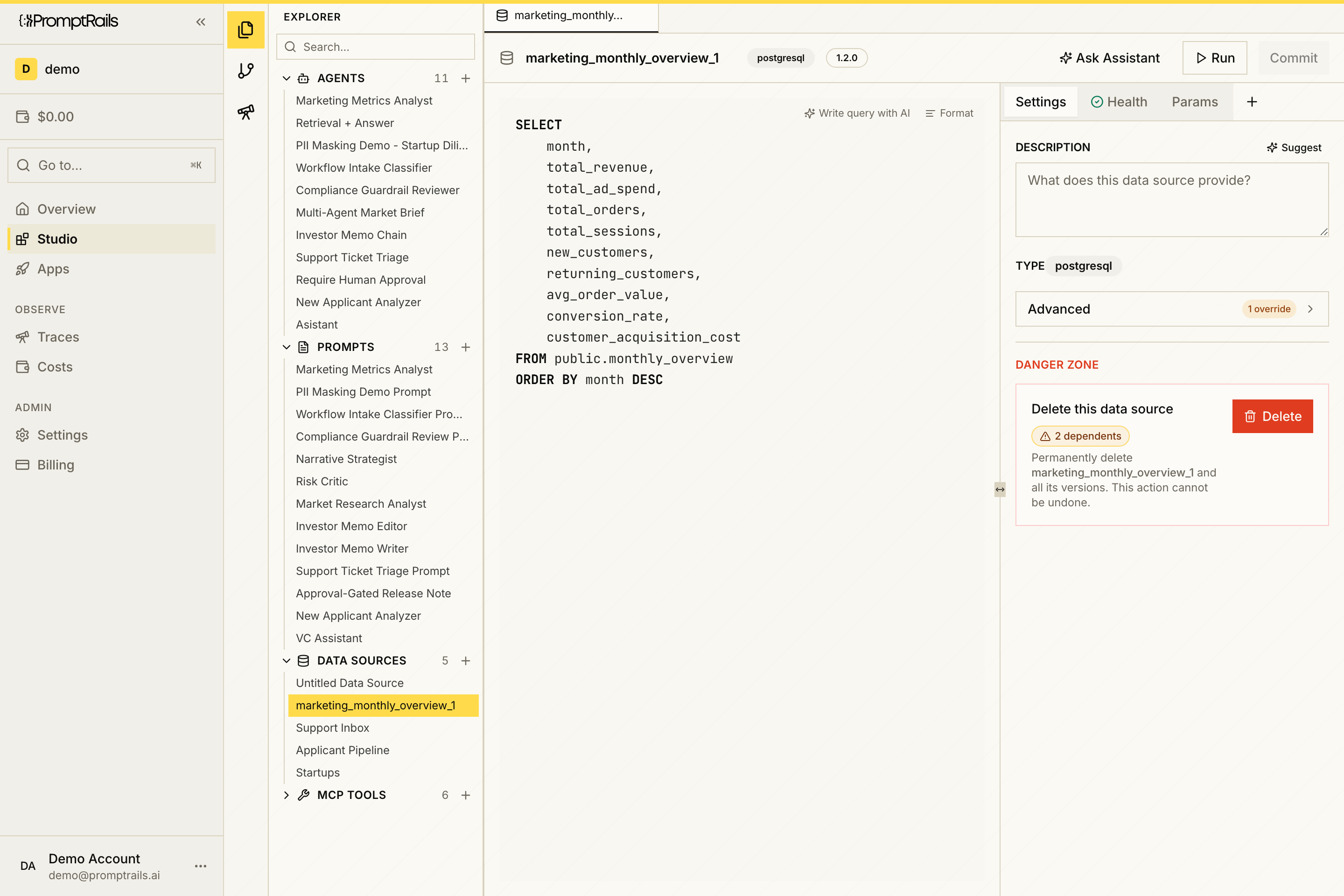Open Overview in the sidebar

(112, 209)
